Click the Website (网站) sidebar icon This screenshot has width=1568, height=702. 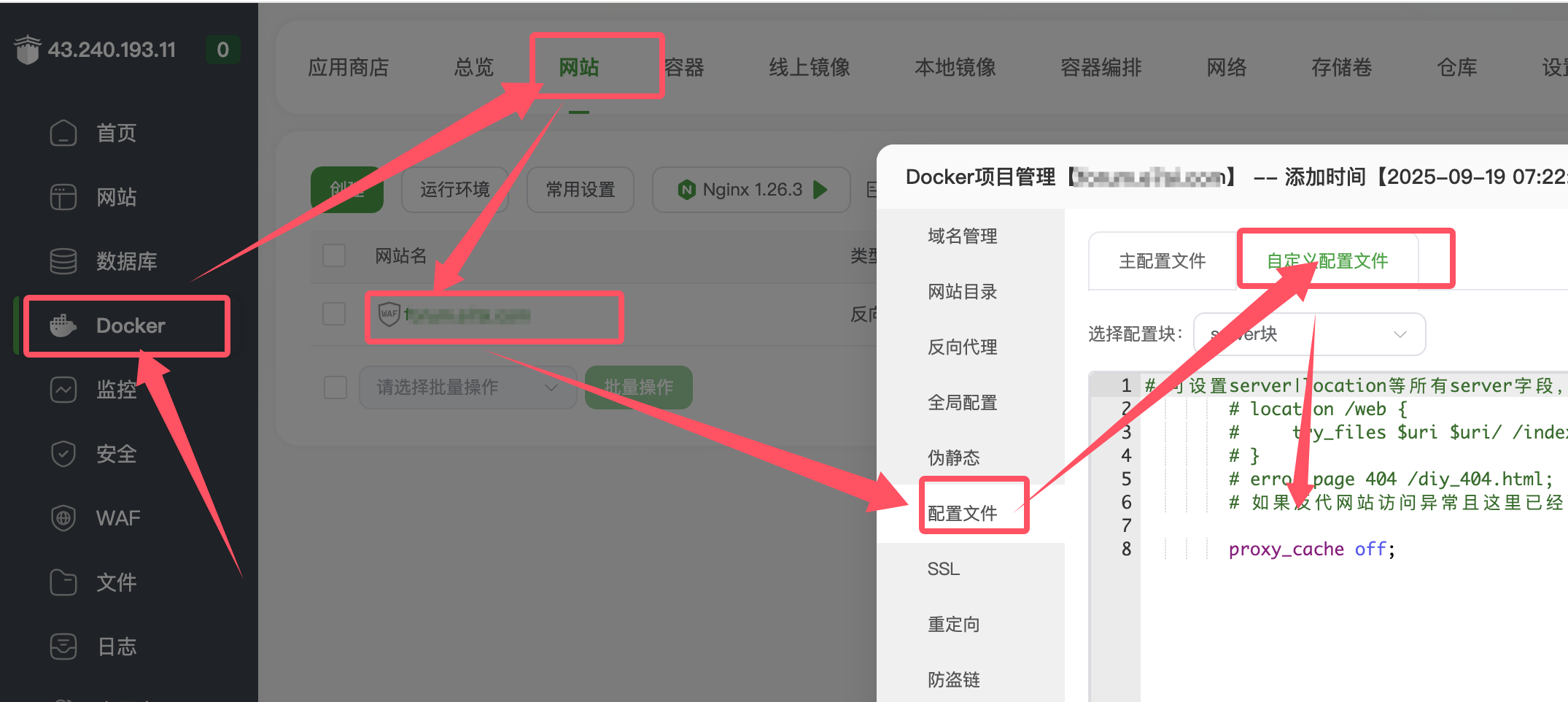point(63,197)
